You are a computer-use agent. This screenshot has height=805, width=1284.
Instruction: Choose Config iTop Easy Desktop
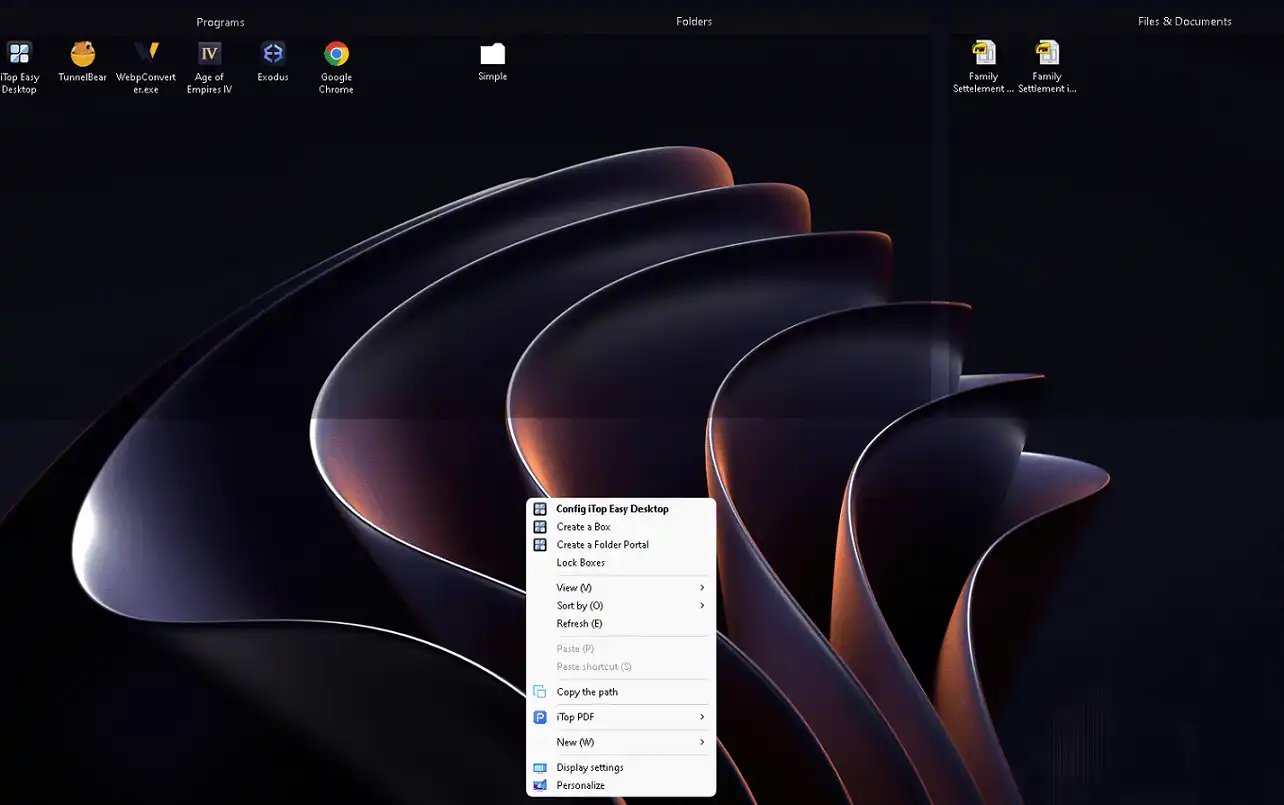tap(612, 509)
